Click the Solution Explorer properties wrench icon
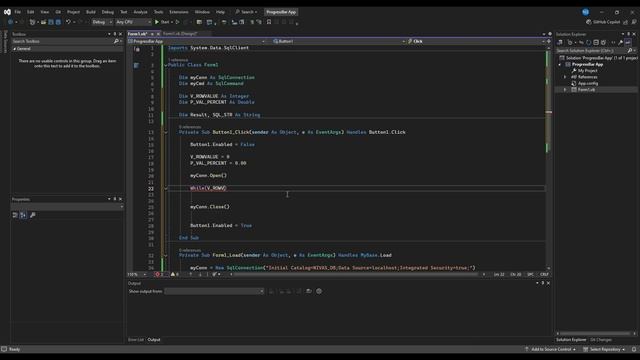This screenshot has width=640, height=360. (620, 42)
